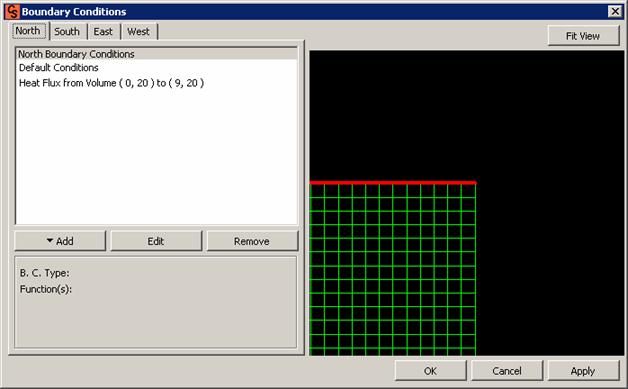Switch to the South tab

67,32
